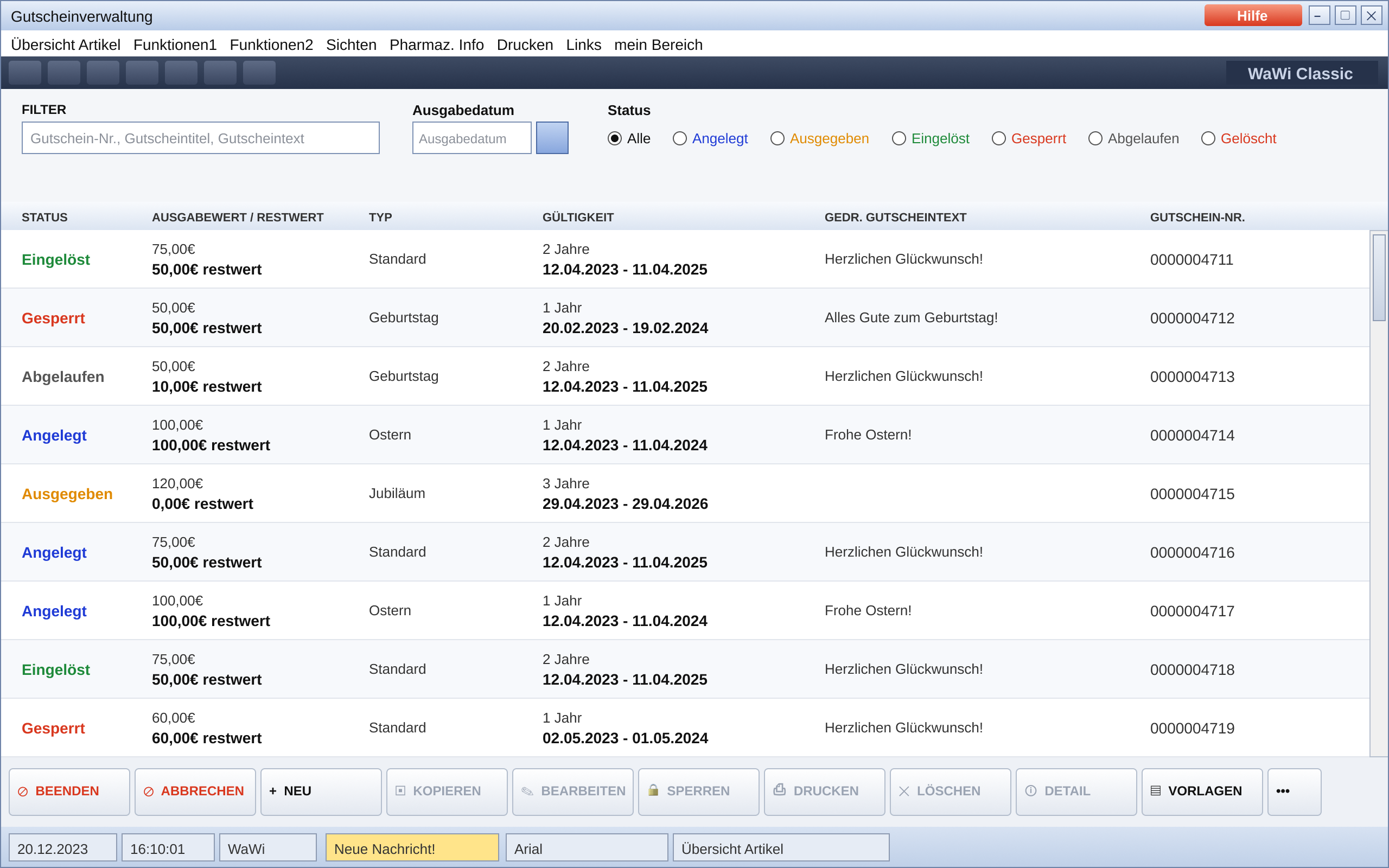Click the BEARBEITEN button
The height and width of the screenshot is (868, 1389).
[x=573, y=791]
